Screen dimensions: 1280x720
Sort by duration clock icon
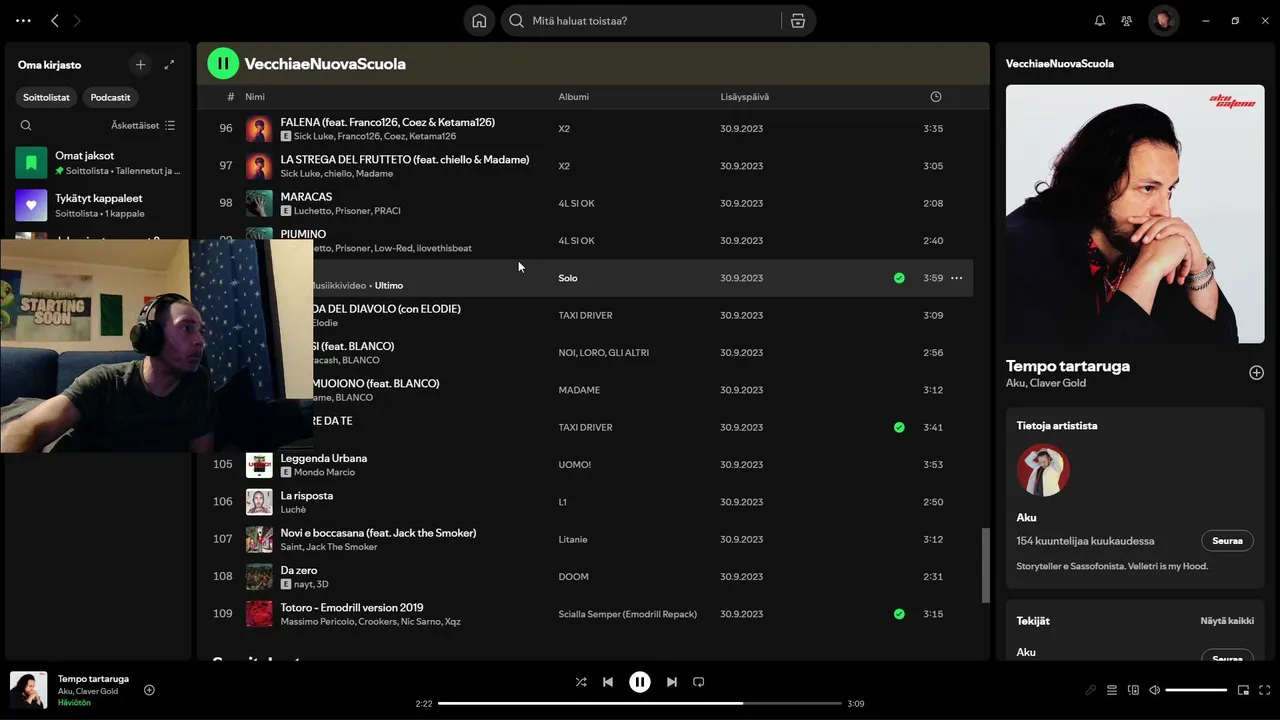936,97
